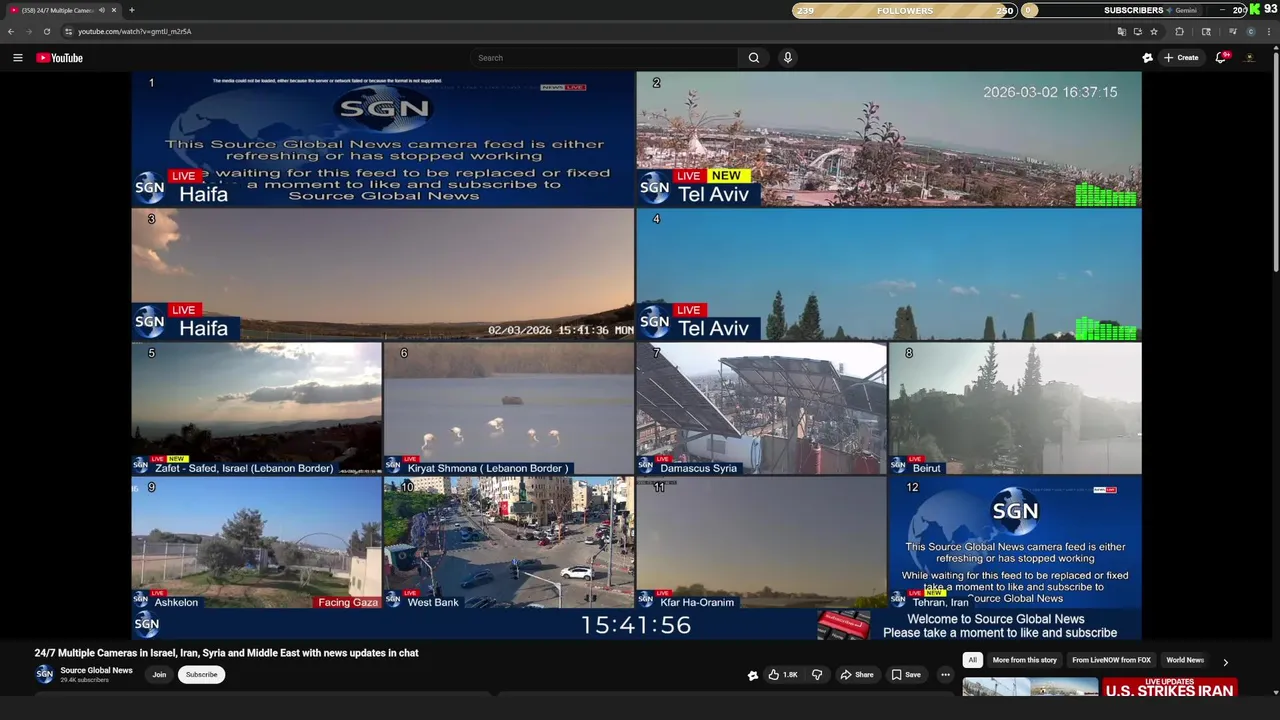
Task: Open Chrome three-dot menu
Action: click(1269, 31)
